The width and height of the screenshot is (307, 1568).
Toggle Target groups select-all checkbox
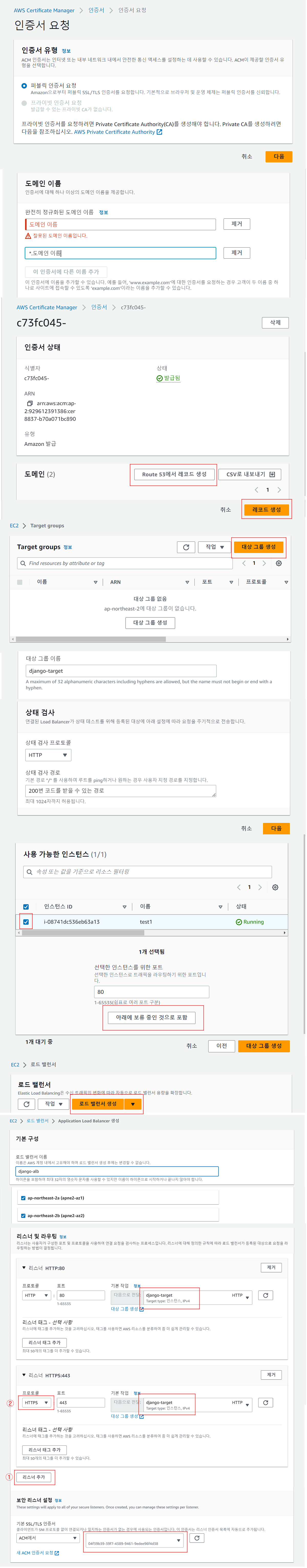19,582
